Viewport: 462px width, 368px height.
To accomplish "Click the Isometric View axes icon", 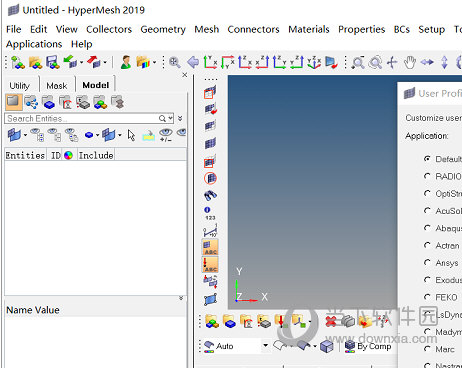I will pos(314,62).
